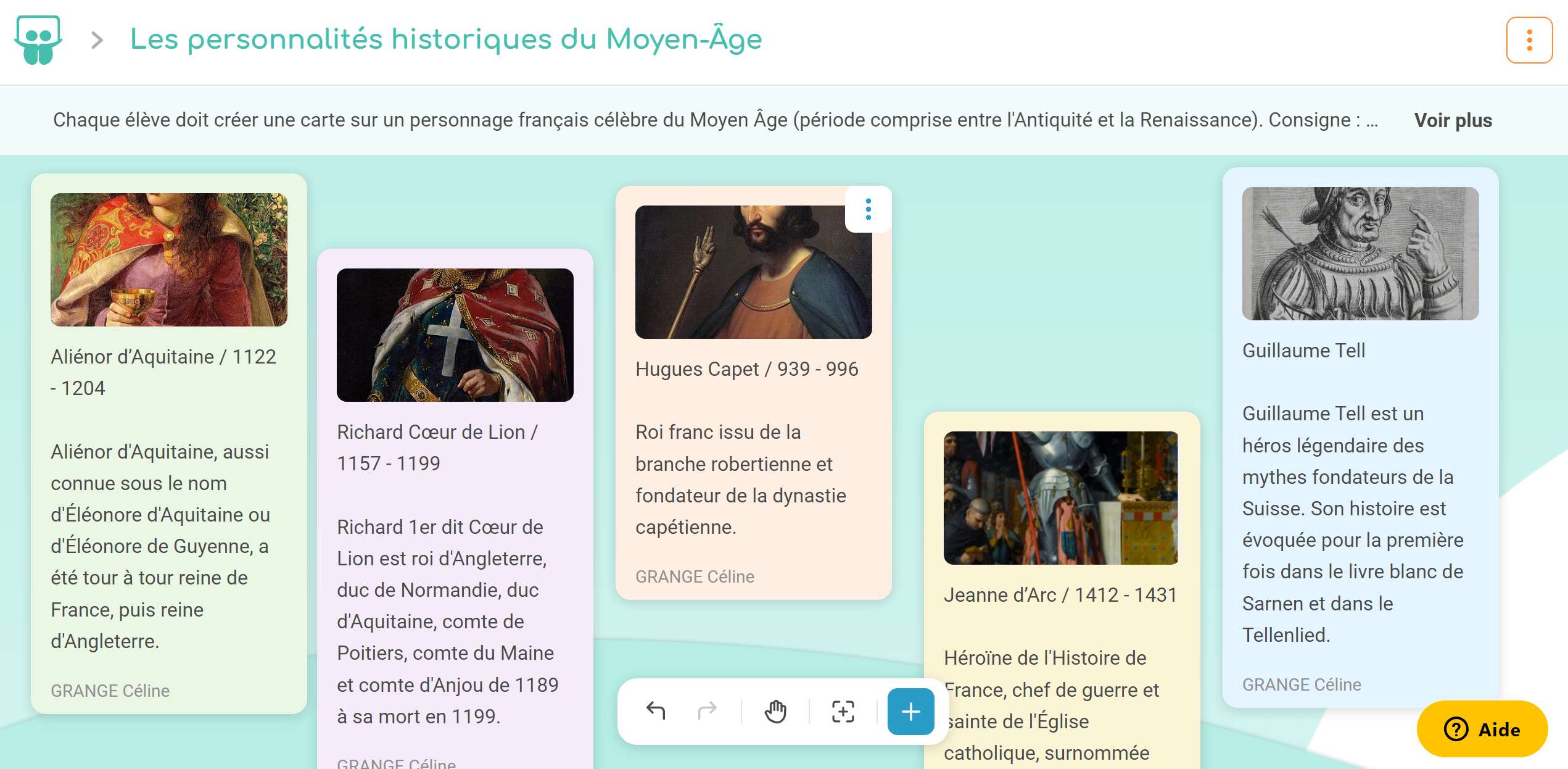1568x769 pixels.
Task: Click the Digipad logo home icon
Action: [x=38, y=40]
